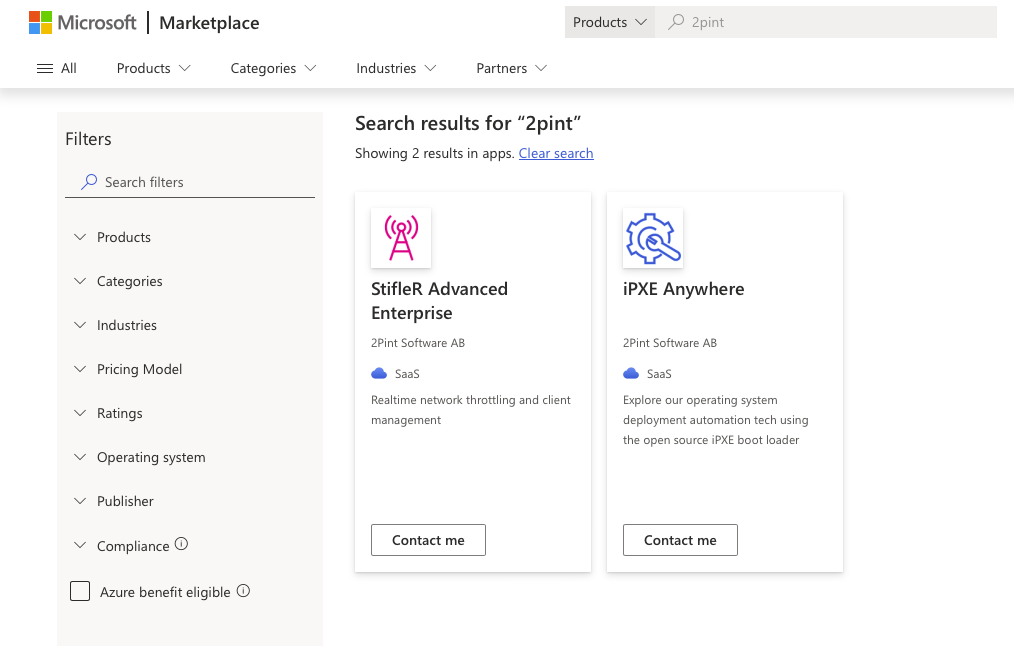Go to Marketplace home link
Screen dimensions: 1014x646
[x=209, y=23]
